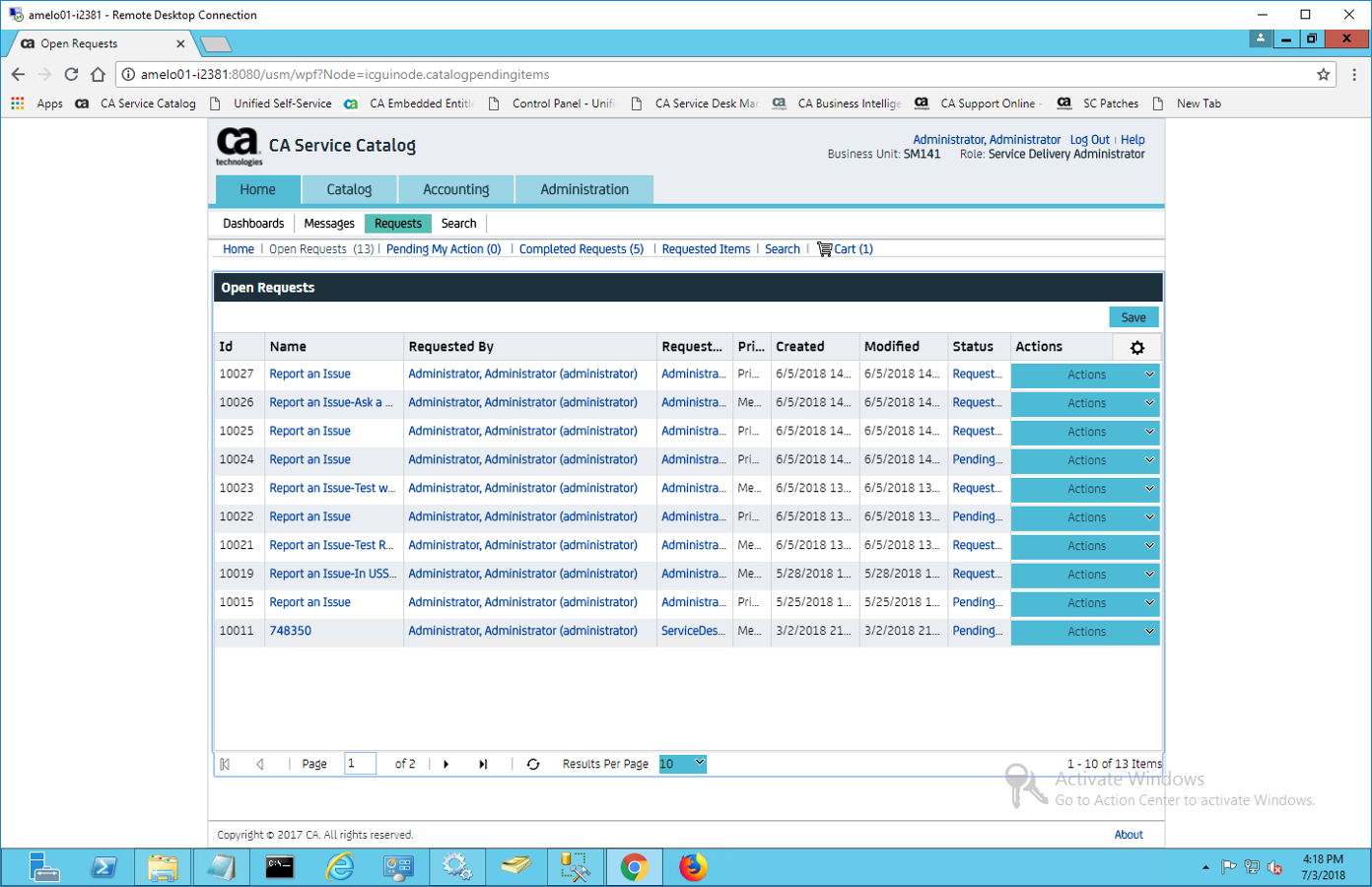Expand Actions dropdown for request 10022
1372x887 pixels.
point(1085,517)
